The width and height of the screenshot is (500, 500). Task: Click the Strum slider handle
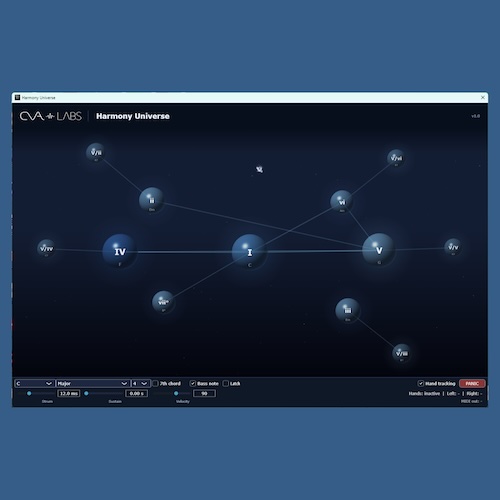(x=29, y=393)
